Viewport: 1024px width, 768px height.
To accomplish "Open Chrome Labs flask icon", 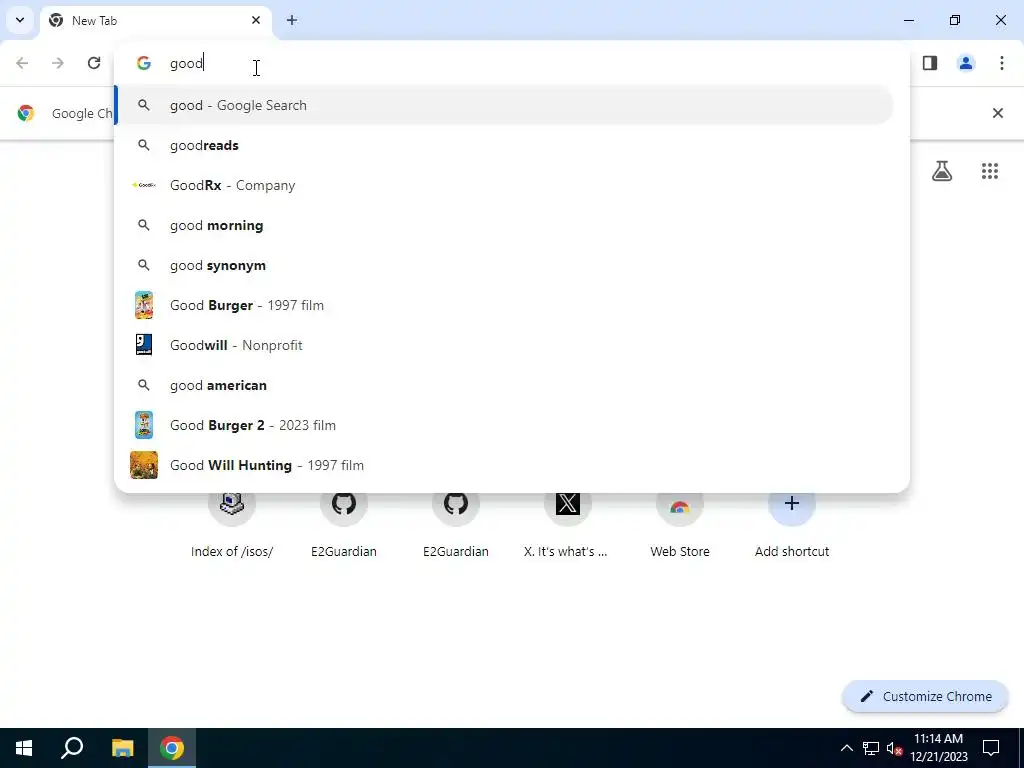I will point(942,171).
